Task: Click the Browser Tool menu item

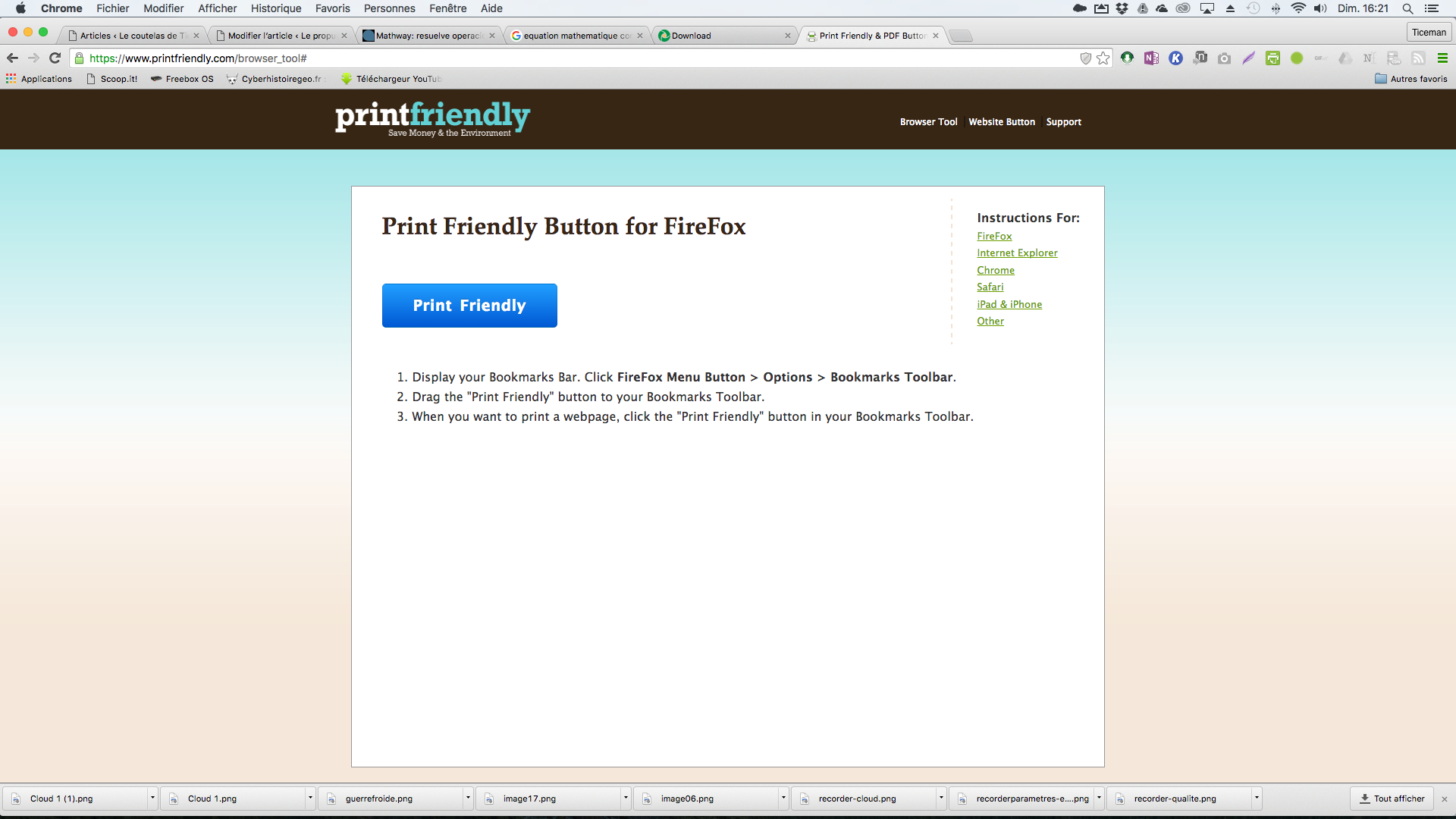Action: pos(928,121)
